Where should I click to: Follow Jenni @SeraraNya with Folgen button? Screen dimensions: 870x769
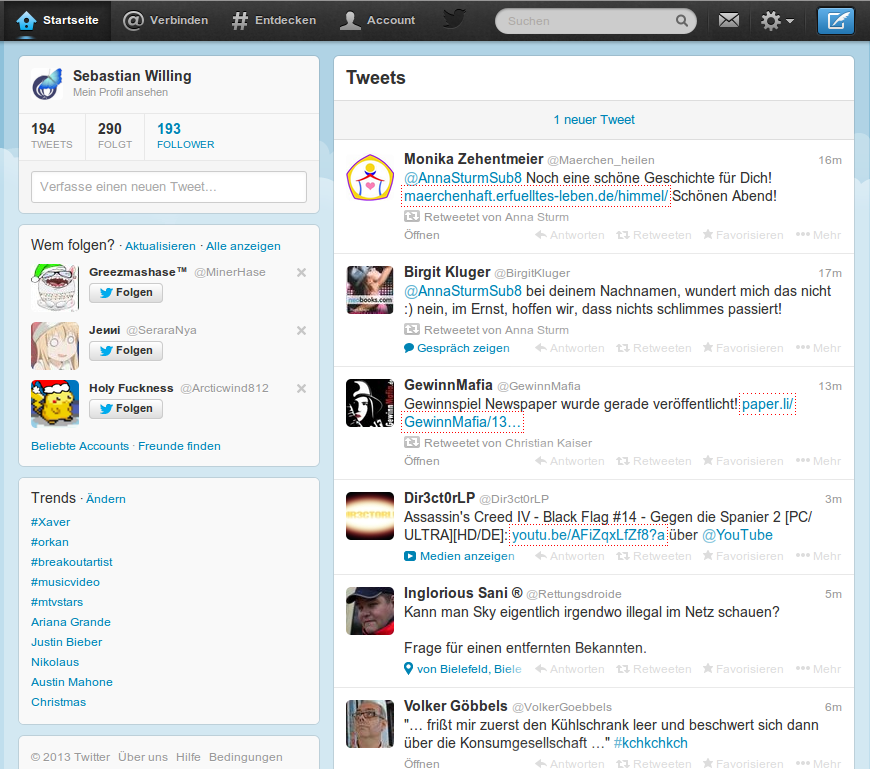click(x=126, y=351)
